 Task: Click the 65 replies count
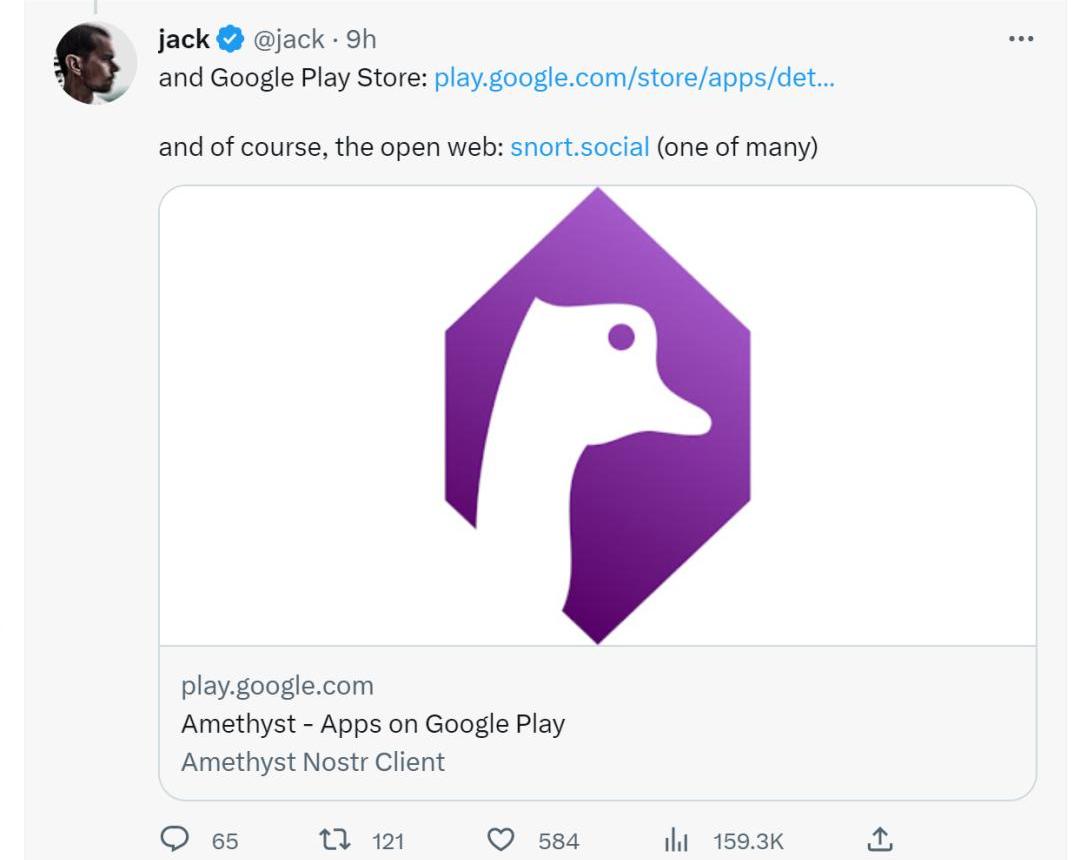click(x=225, y=841)
